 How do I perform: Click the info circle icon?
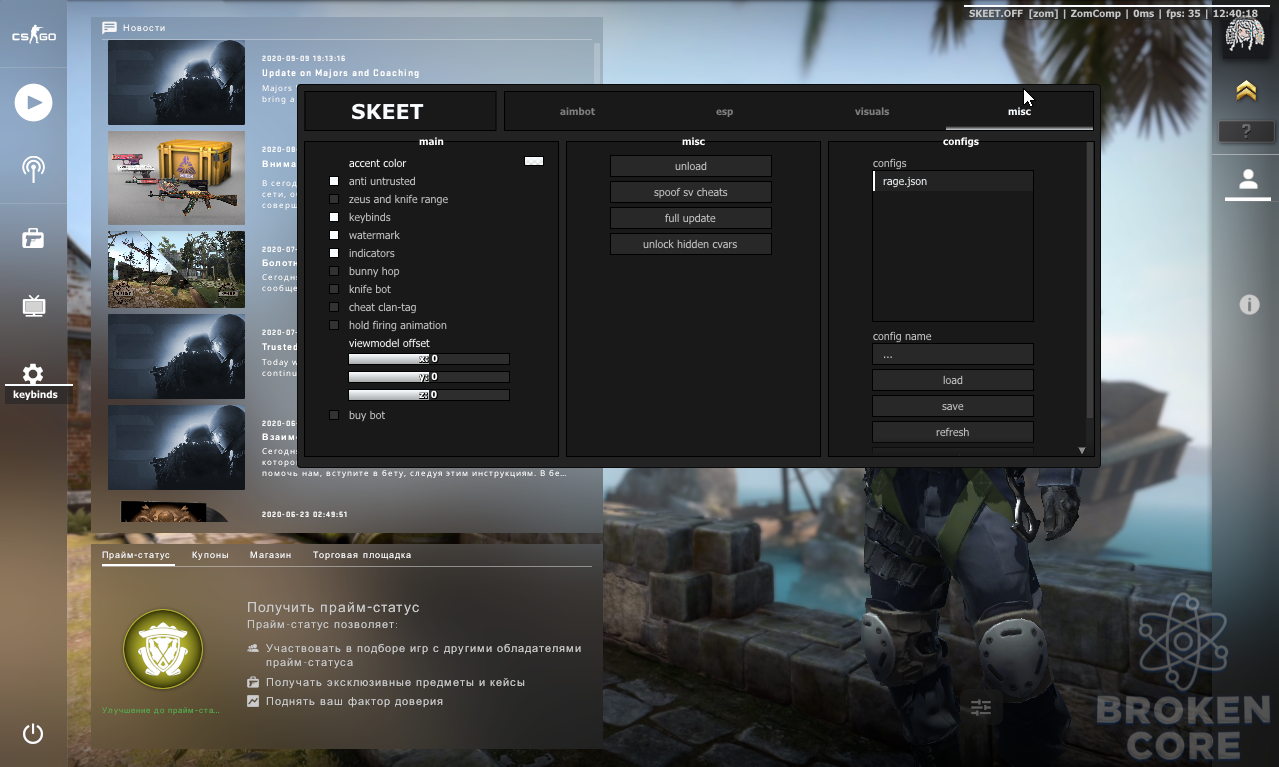[x=1249, y=305]
